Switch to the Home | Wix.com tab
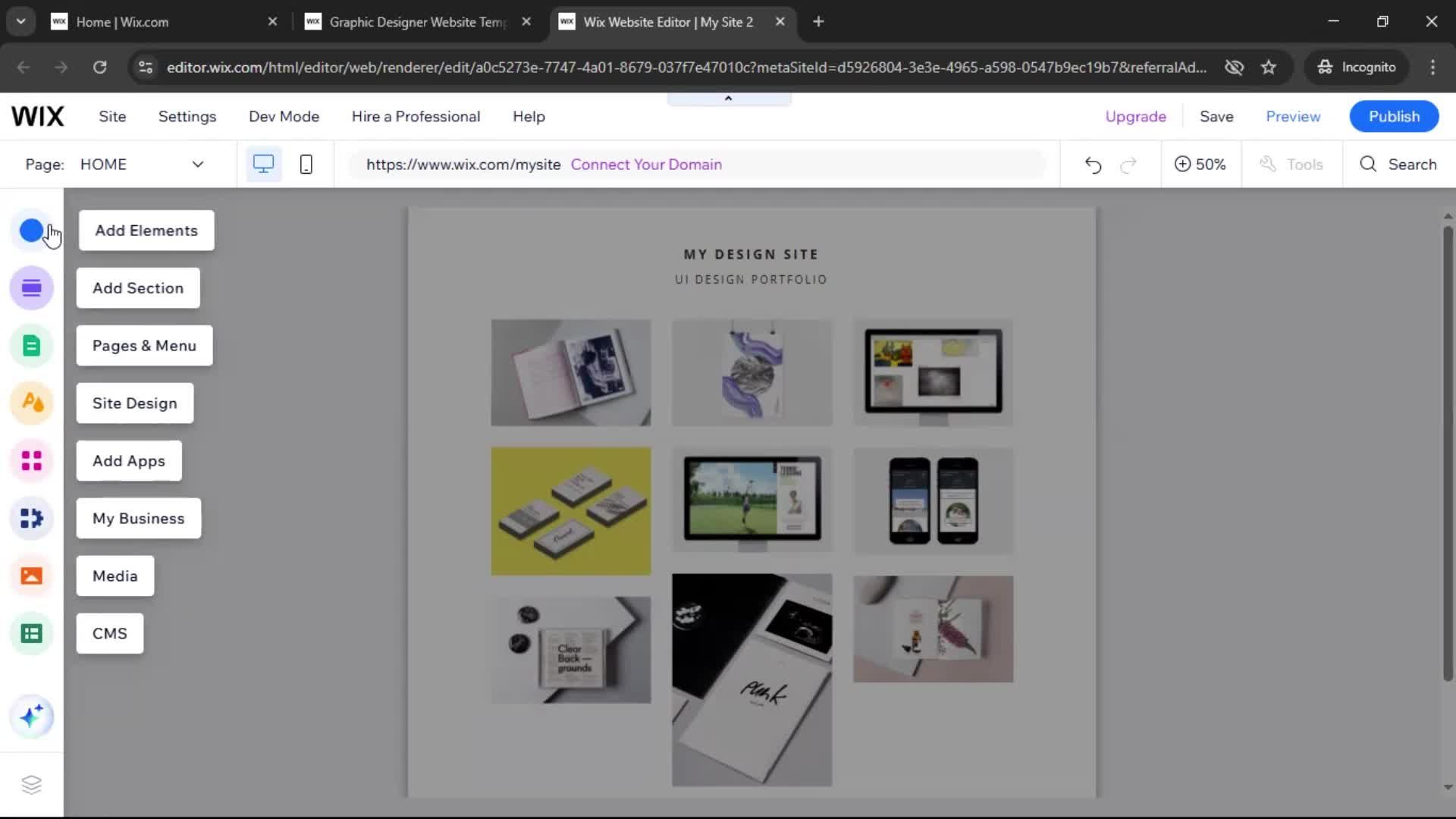Screen dimensions: 1456x819 coord(163,21)
